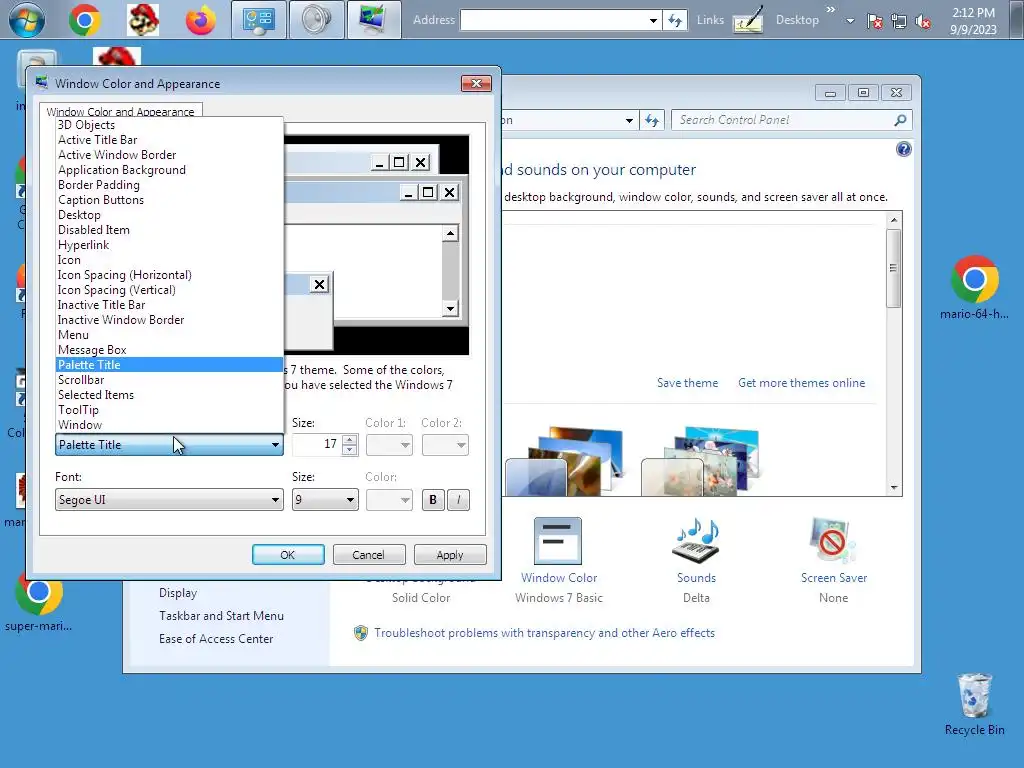This screenshot has width=1024, height=768.
Task: Open the Mario icon on the taskbar
Action: 143,20
